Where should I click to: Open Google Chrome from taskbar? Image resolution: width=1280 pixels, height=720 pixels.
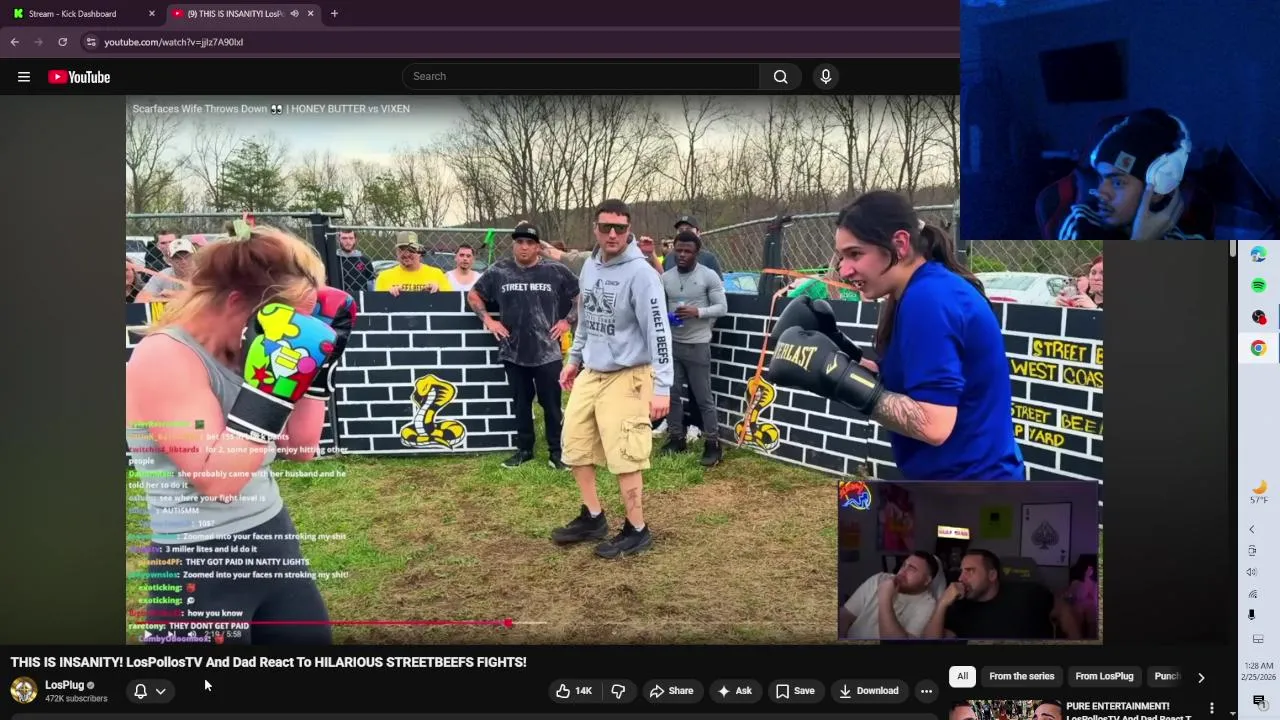click(1258, 348)
